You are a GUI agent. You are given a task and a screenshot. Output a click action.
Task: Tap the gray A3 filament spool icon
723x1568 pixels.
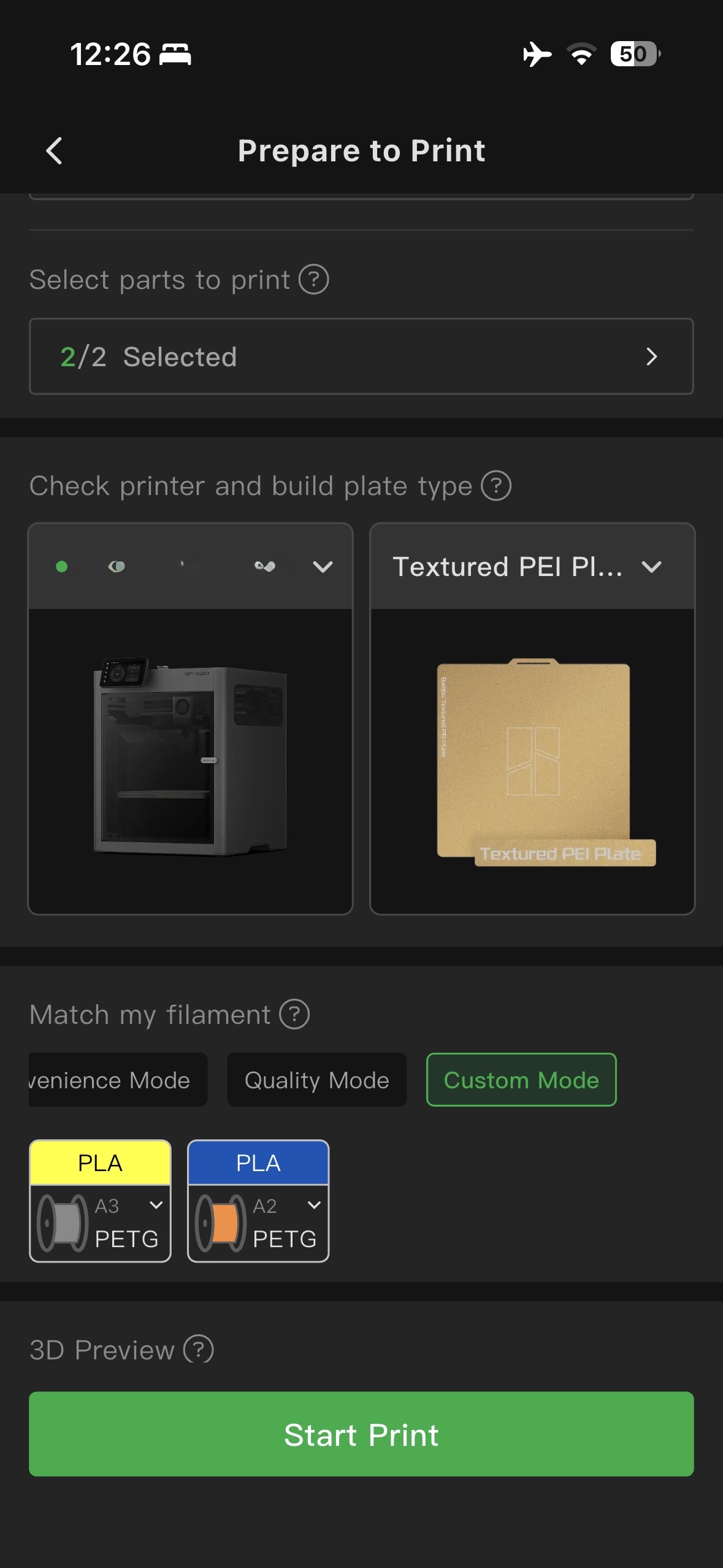(63, 1223)
